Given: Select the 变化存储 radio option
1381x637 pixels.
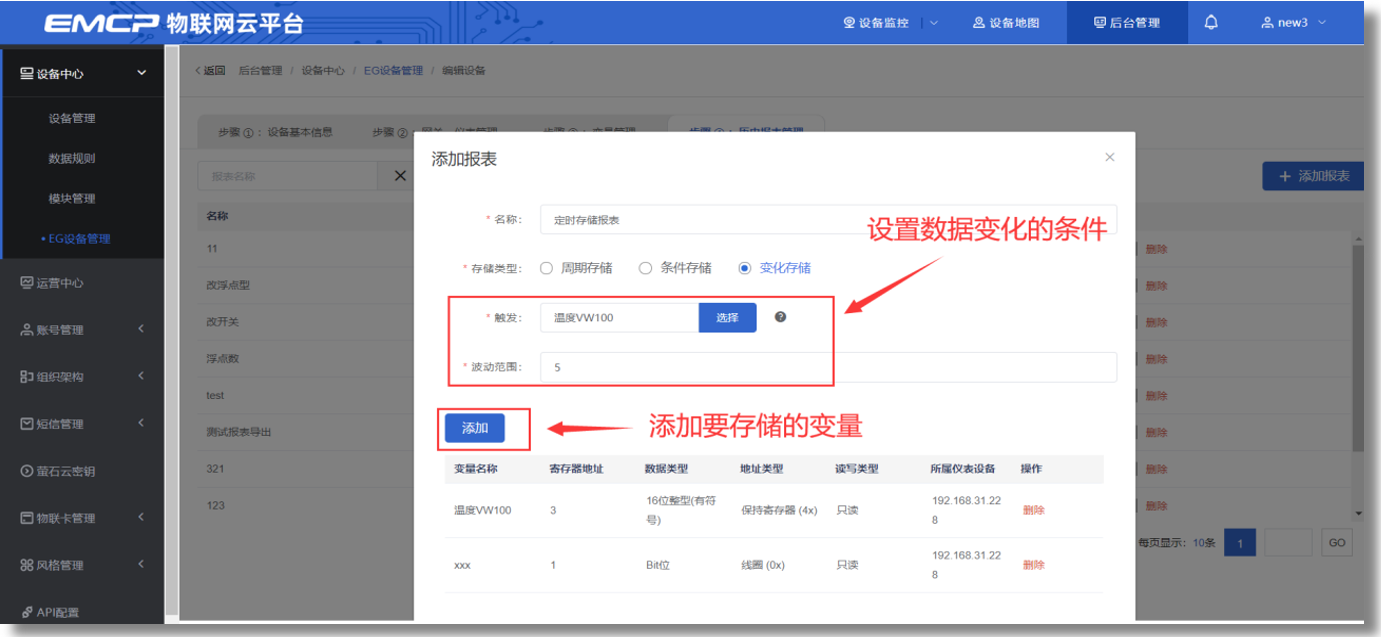Looking at the screenshot, I should point(774,268).
